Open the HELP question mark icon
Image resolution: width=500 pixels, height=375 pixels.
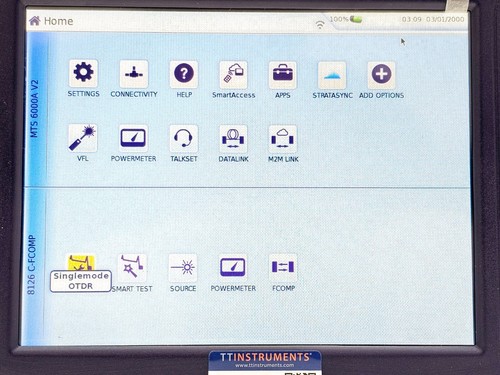(184, 74)
